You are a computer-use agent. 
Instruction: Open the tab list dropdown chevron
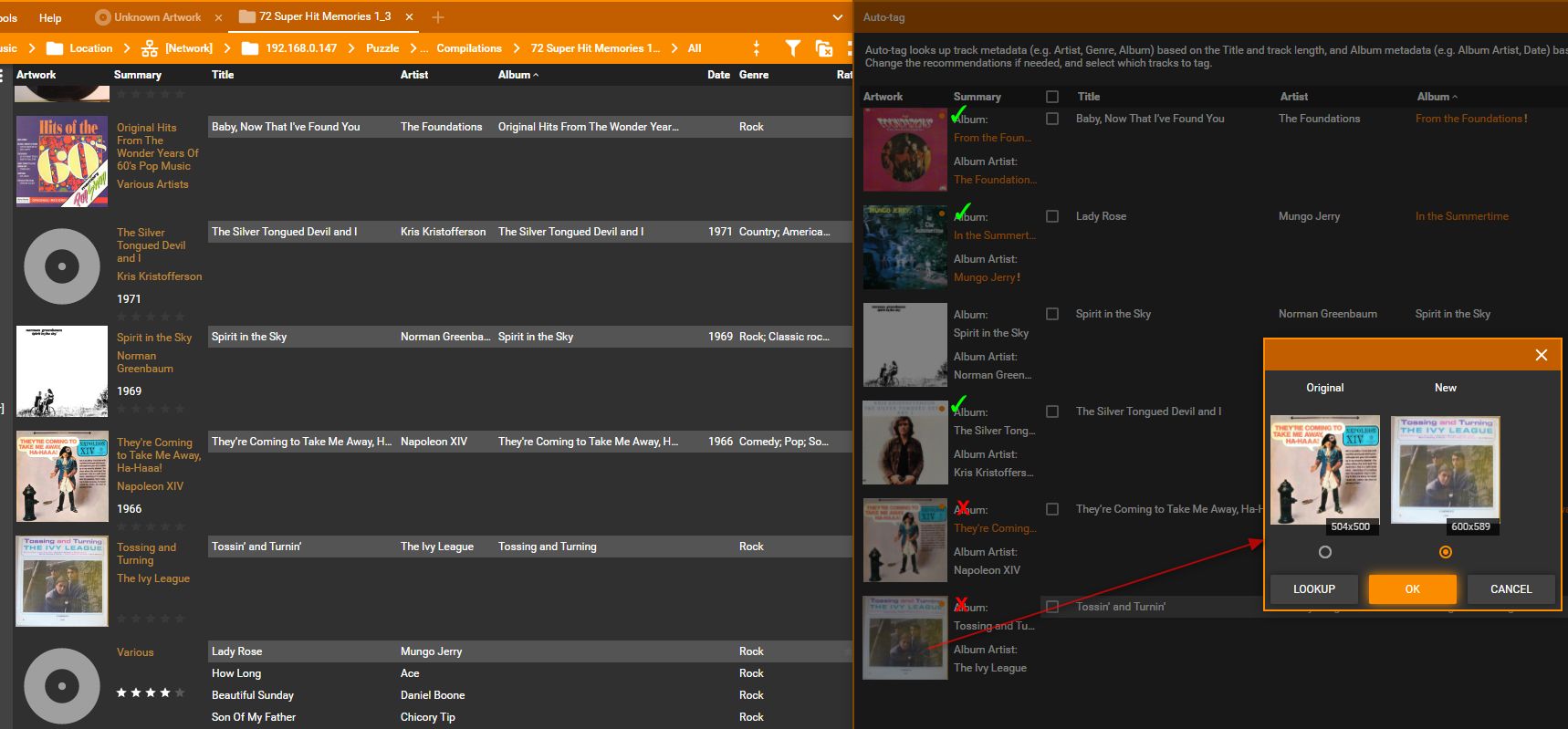(x=837, y=17)
